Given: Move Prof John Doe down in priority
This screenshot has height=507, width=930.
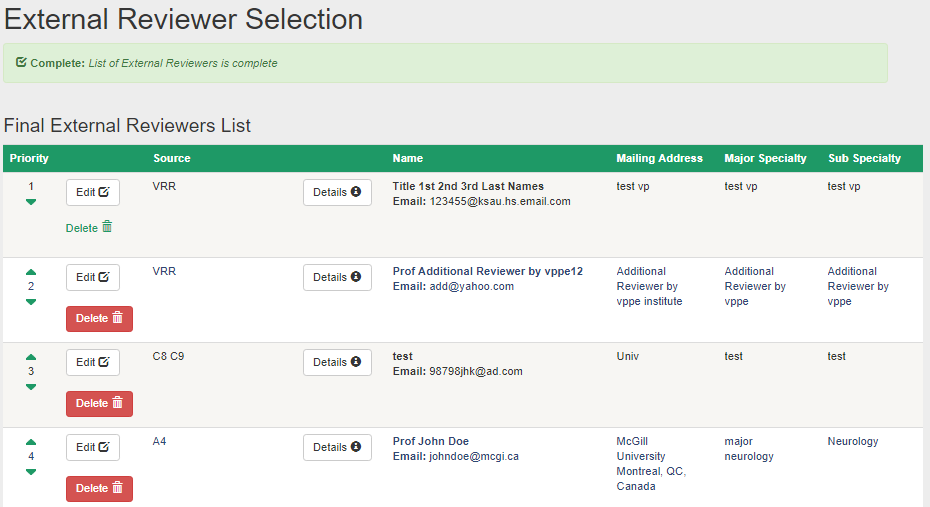Looking at the screenshot, I should click(31, 472).
